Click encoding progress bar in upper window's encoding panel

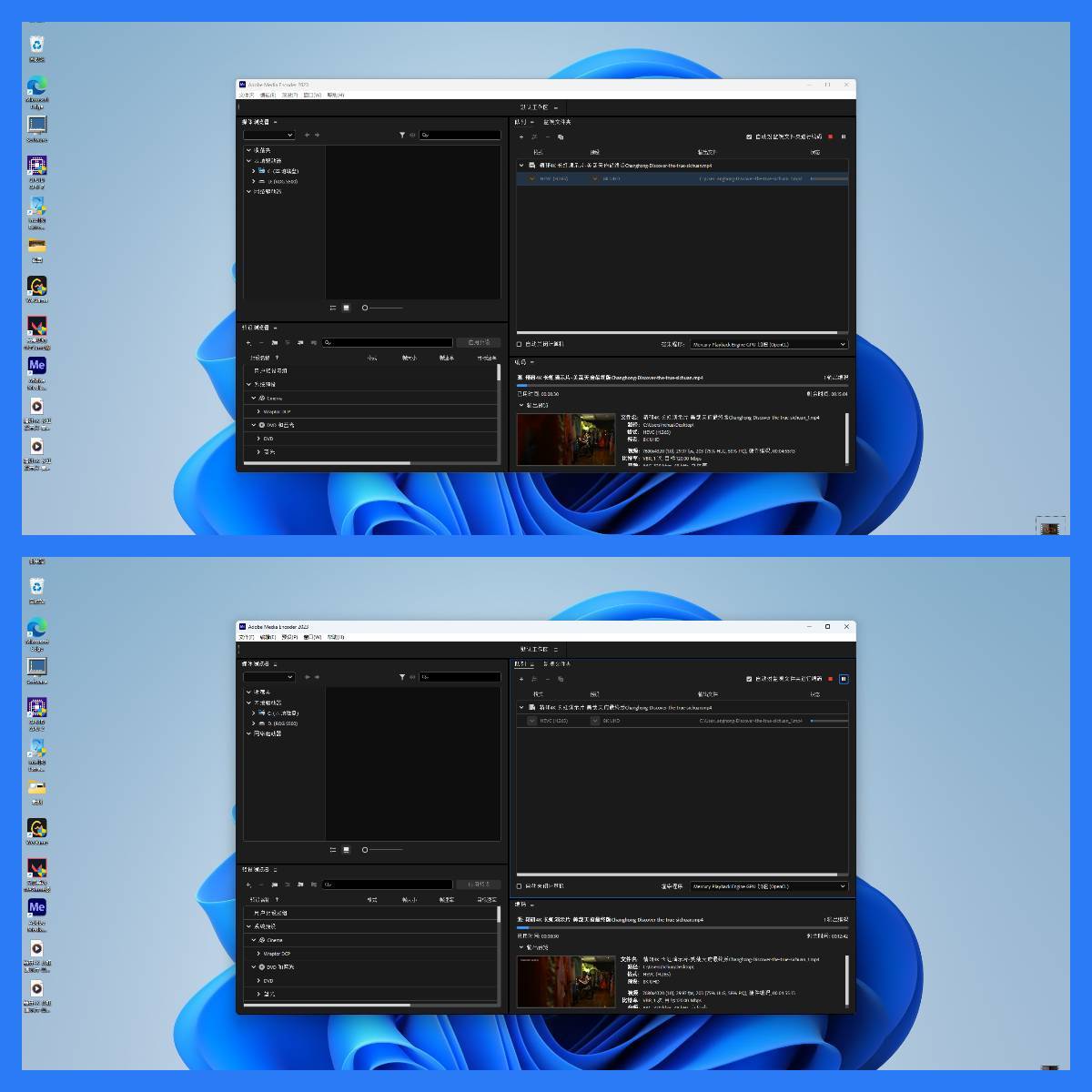coord(682,386)
